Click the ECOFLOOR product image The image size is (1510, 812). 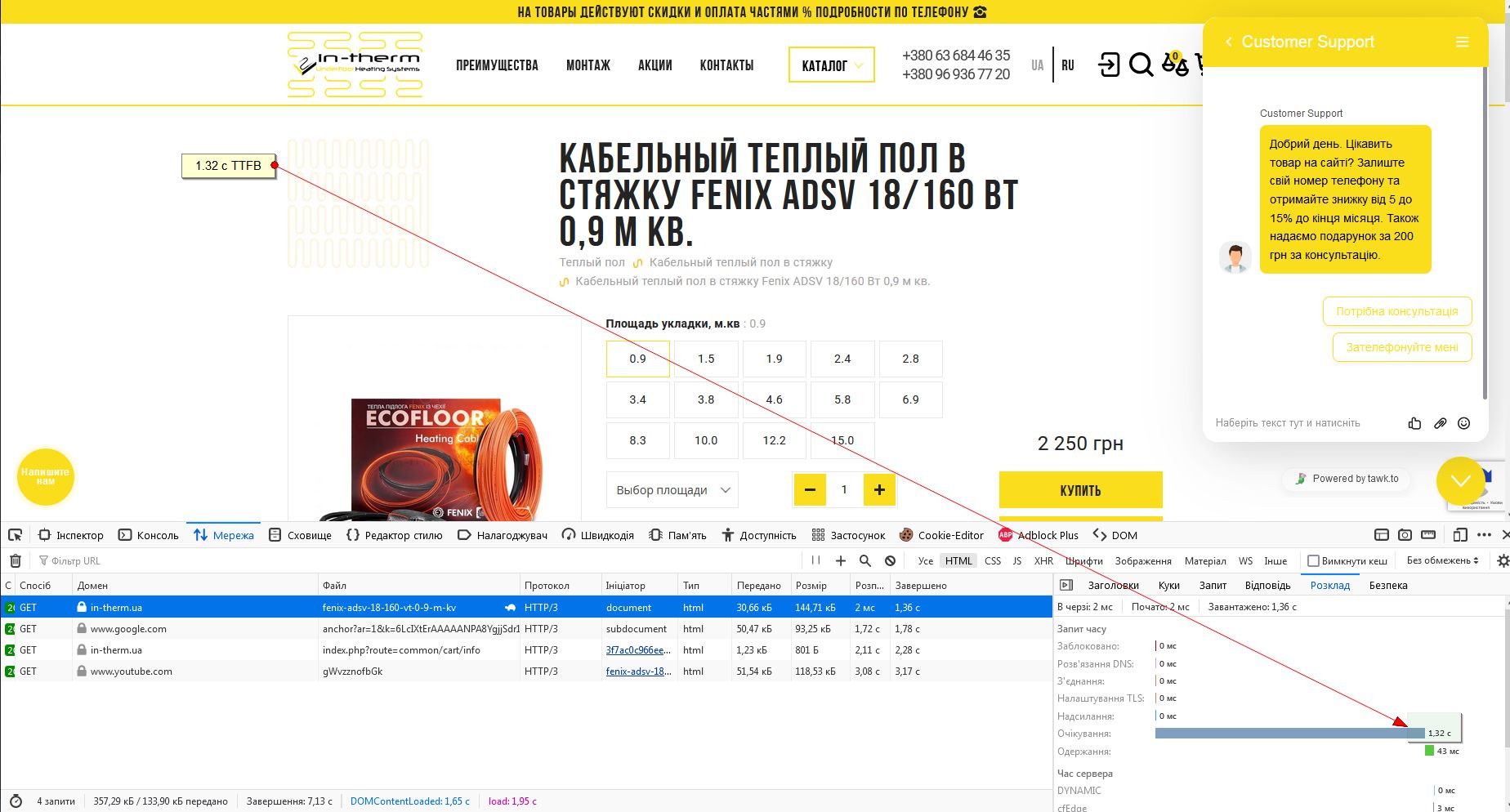(435, 457)
